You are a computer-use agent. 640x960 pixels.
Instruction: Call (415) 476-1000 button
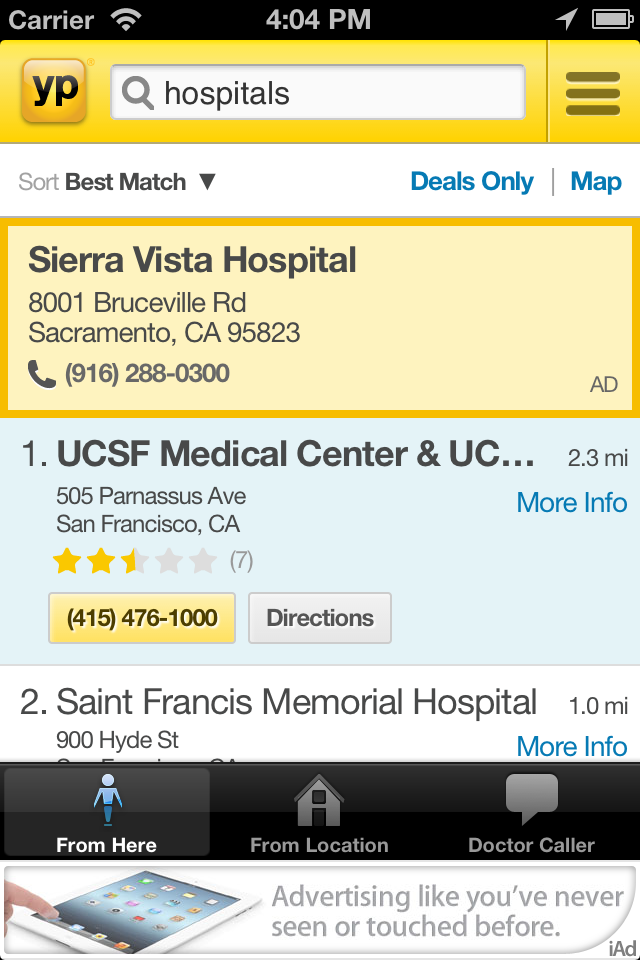tap(141, 618)
